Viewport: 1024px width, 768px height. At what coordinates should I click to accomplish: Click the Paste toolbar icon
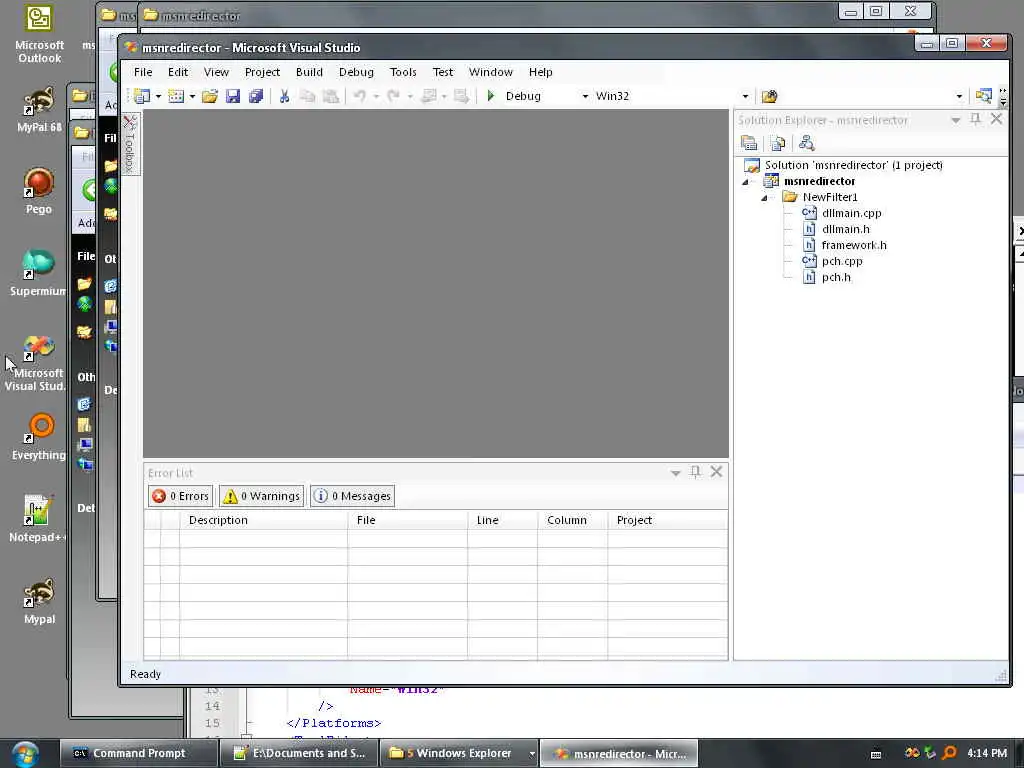331,96
